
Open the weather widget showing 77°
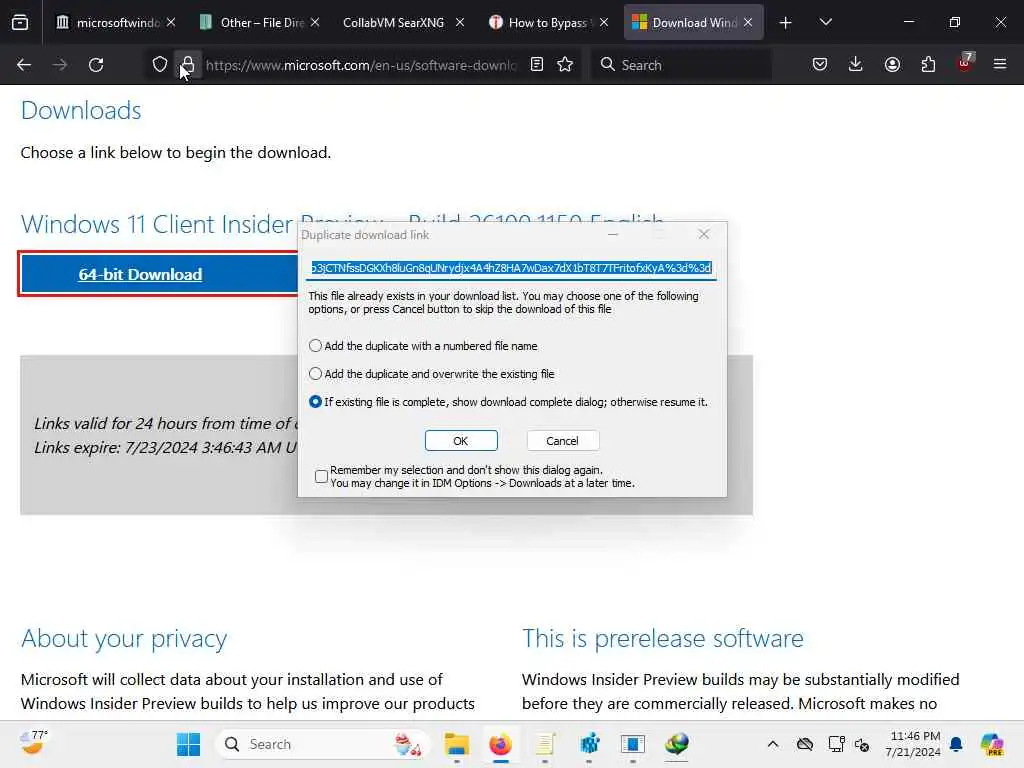33,743
